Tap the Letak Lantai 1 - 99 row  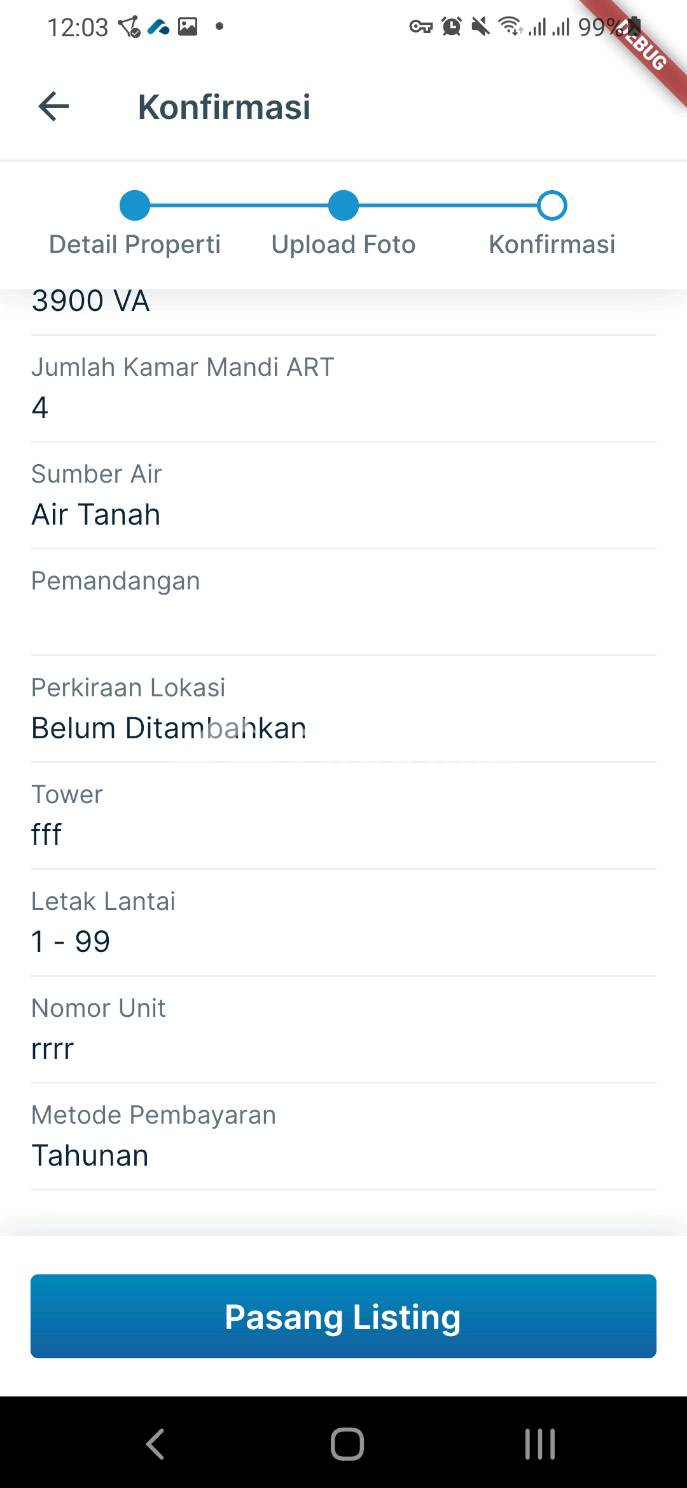point(343,922)
